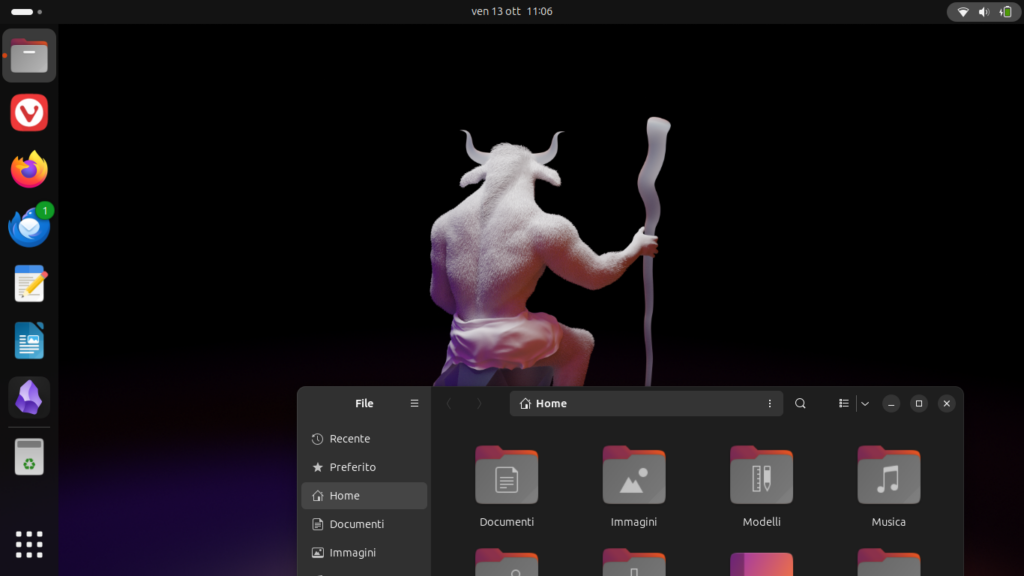1024x576 pixels.
Task: Go back in the Files window
Action: pyautogui.click(x=449, y=404)
